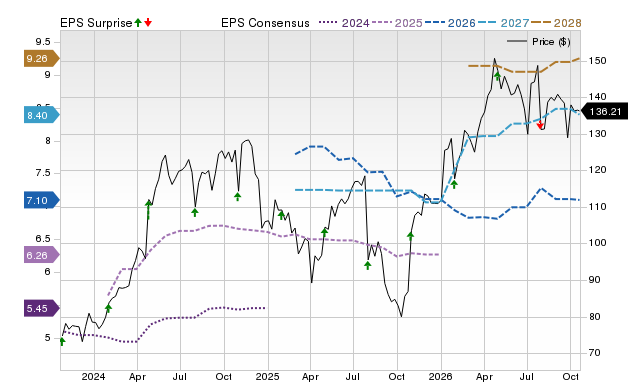Click the 90 label on the price axis
The width and height of the screenshot is (640, 382).
point(594,280)
